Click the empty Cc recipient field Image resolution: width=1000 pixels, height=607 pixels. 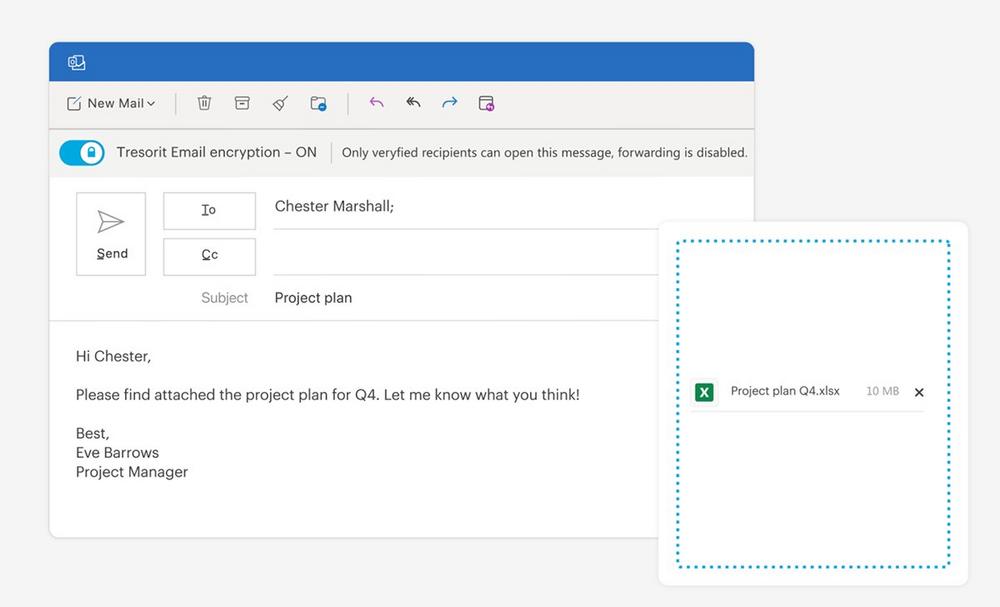pos(466,256)
